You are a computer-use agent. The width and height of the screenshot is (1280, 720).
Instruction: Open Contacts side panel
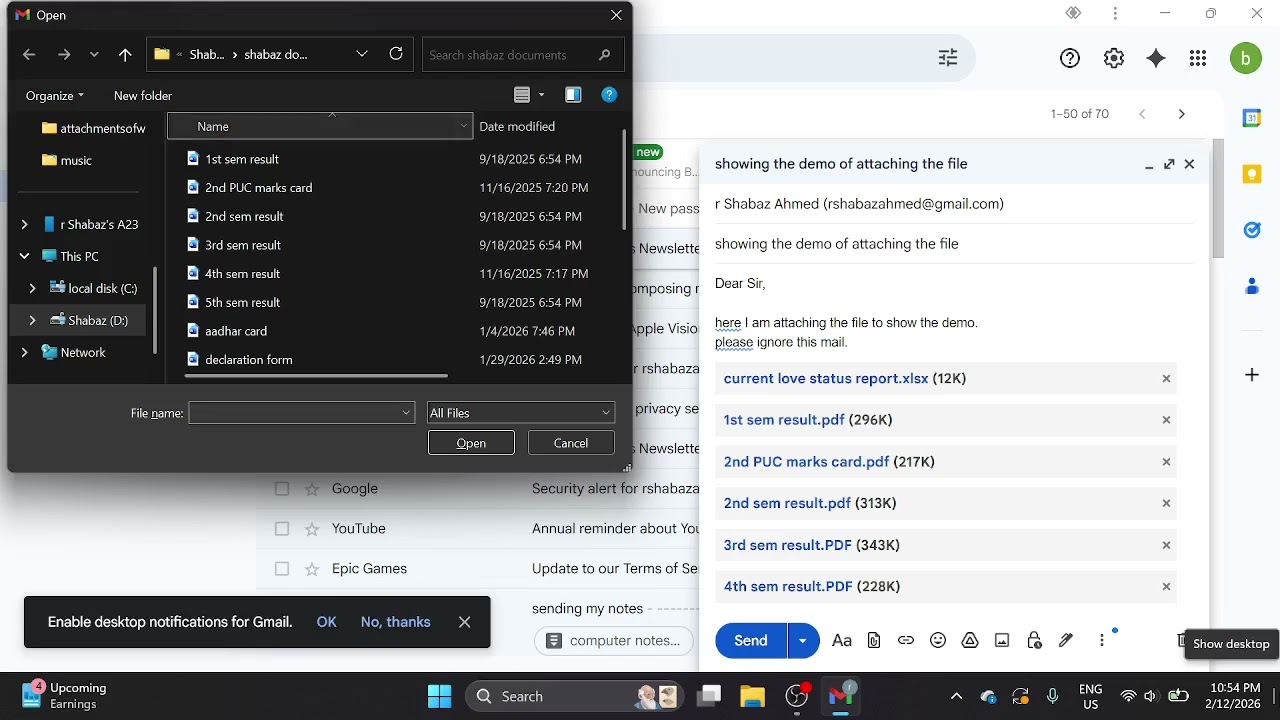click(x=1251, y=287)
